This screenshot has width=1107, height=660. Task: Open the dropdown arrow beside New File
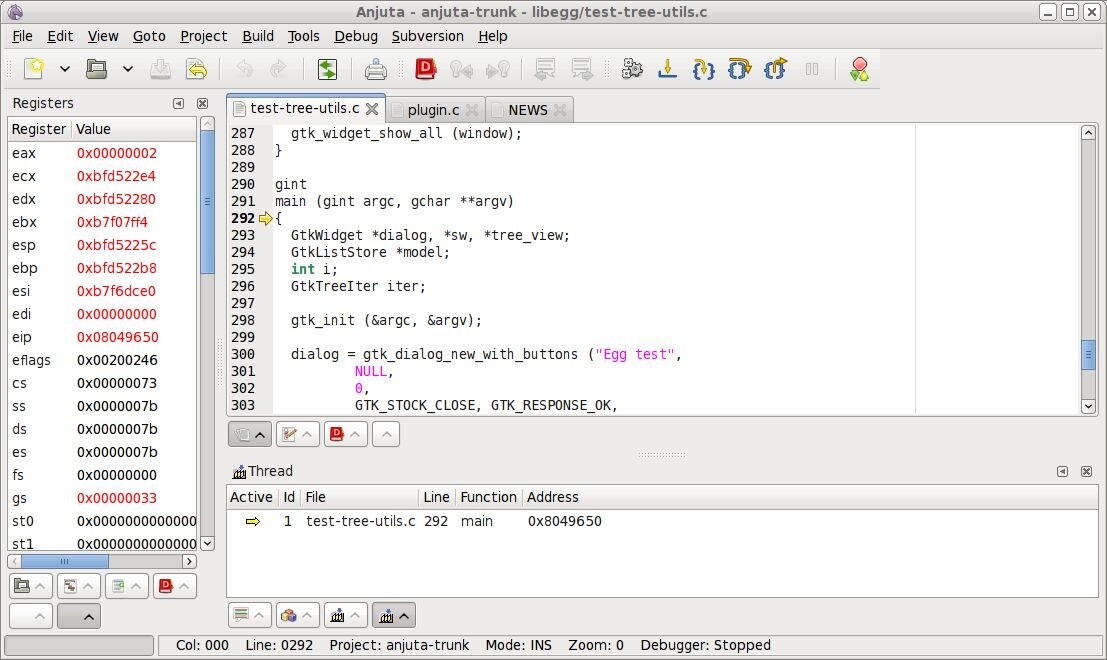coord(65,69)
